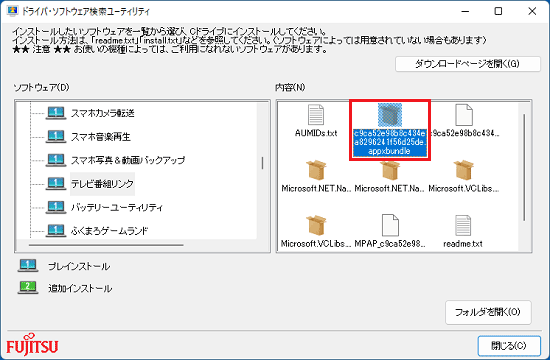Select the Microsoft.VCLibs package icon in bottom row
This screenshot has width=550, height=360.
pos(316,225)
